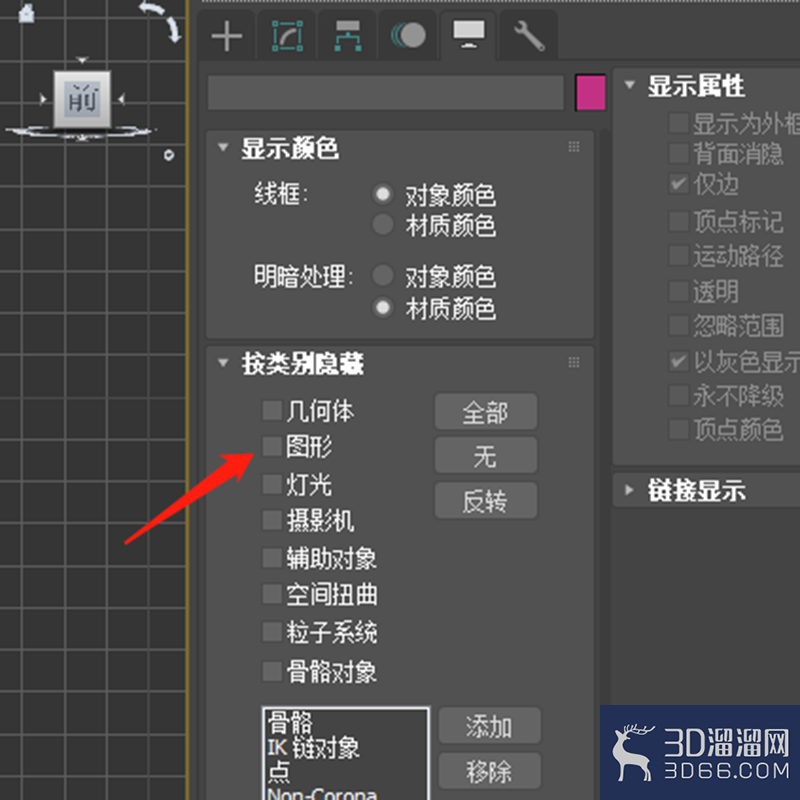
Task: Toggle 背面消隐 checkbox
Action: point(678,153)
